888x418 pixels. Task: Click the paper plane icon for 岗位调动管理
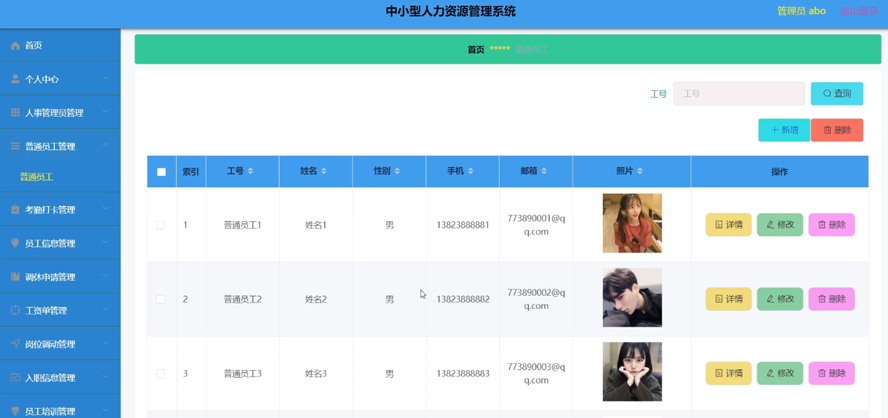15,344
